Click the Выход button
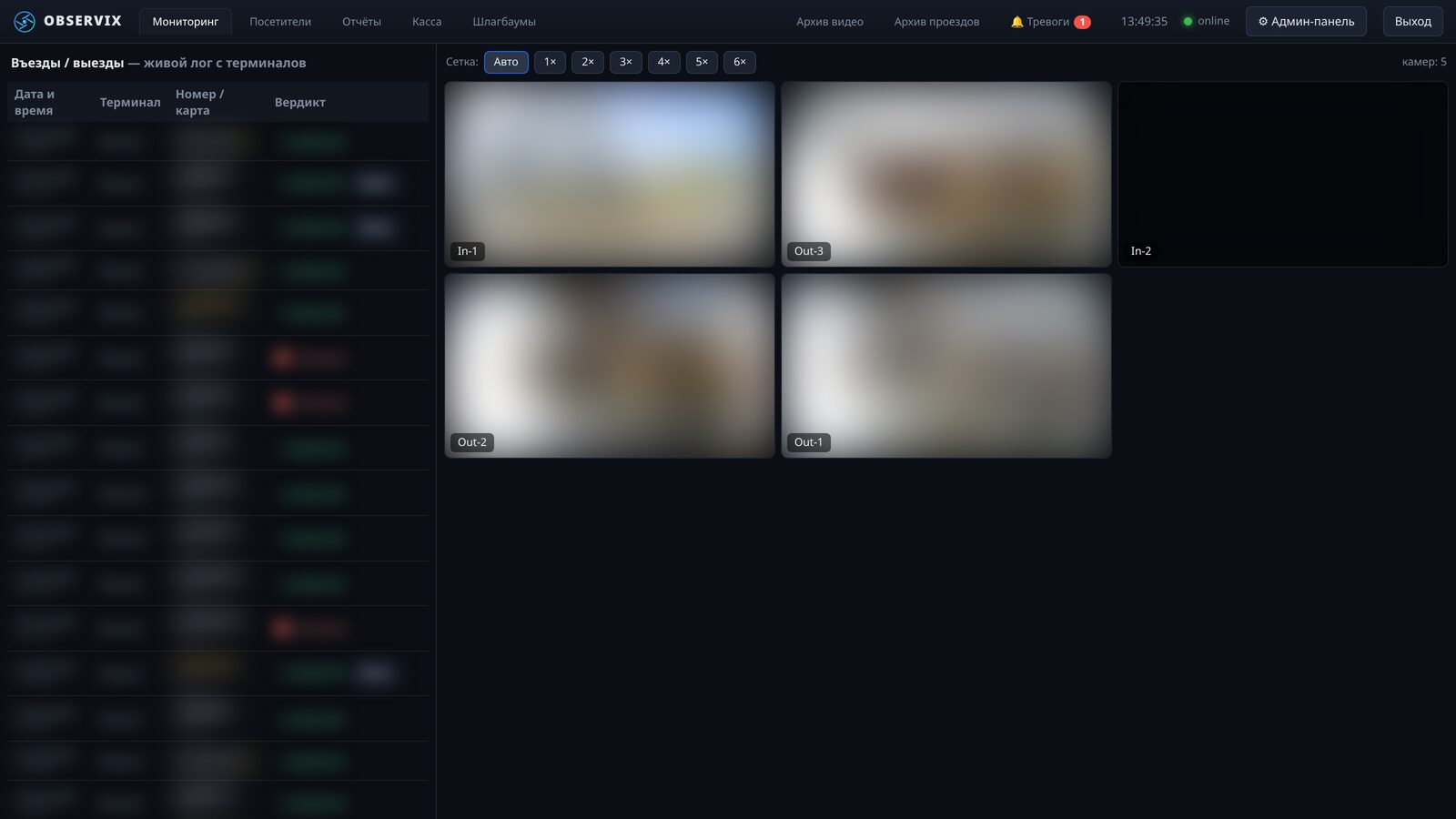The height and width of the screenshot is (819, 1456). (1412, 21)
